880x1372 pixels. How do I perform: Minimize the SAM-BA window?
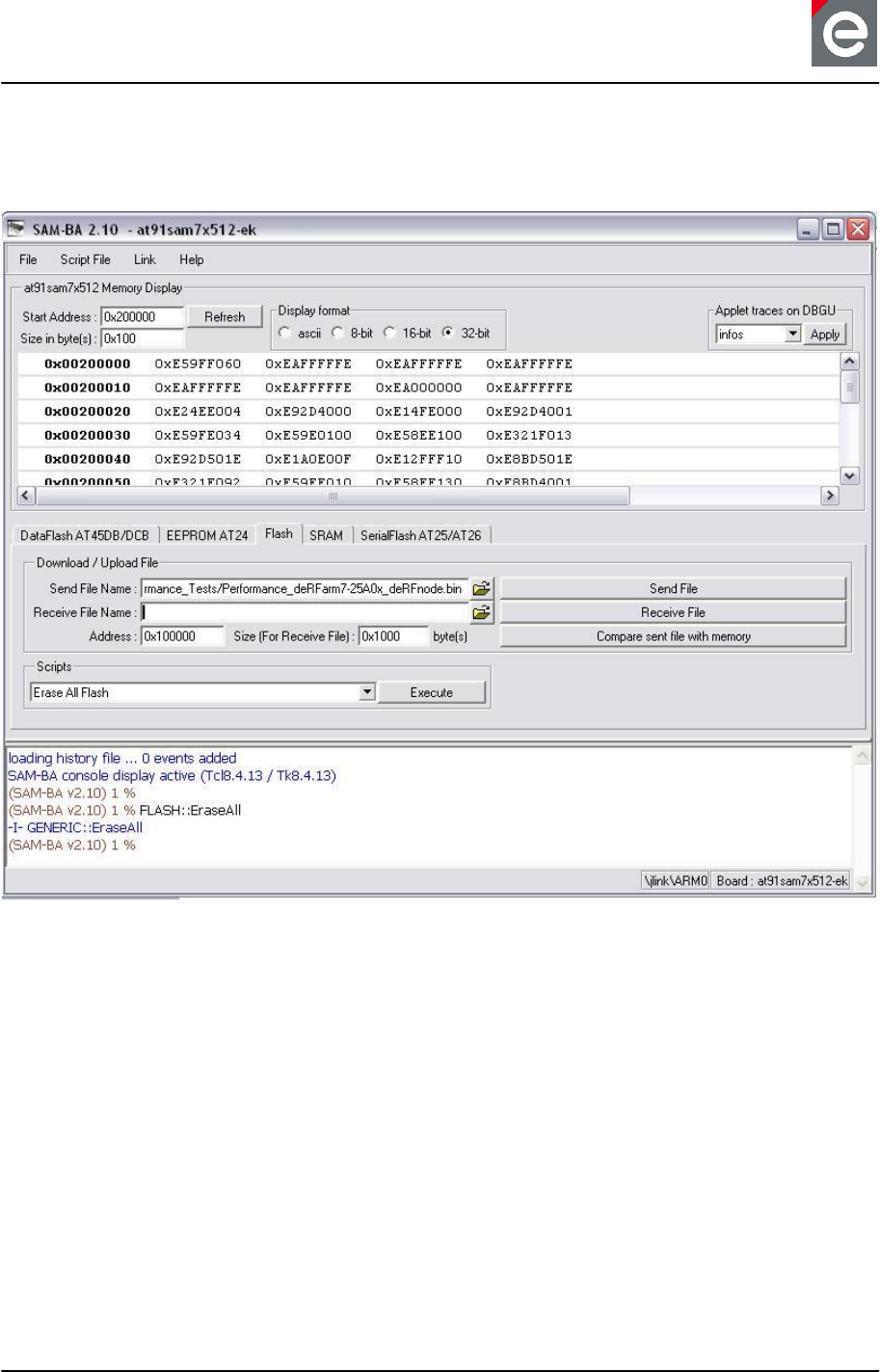(808, 229)
